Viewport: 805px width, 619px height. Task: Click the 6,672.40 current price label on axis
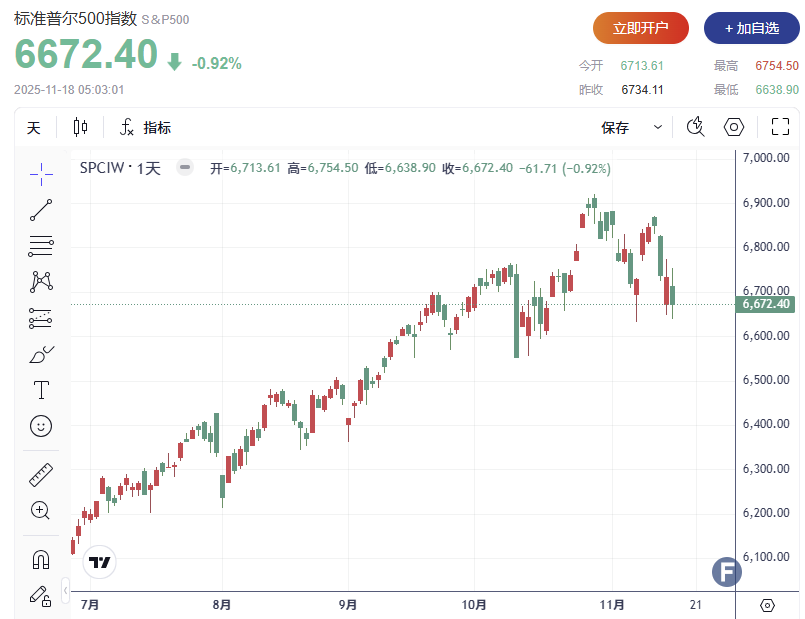click(x=766, y=304)
